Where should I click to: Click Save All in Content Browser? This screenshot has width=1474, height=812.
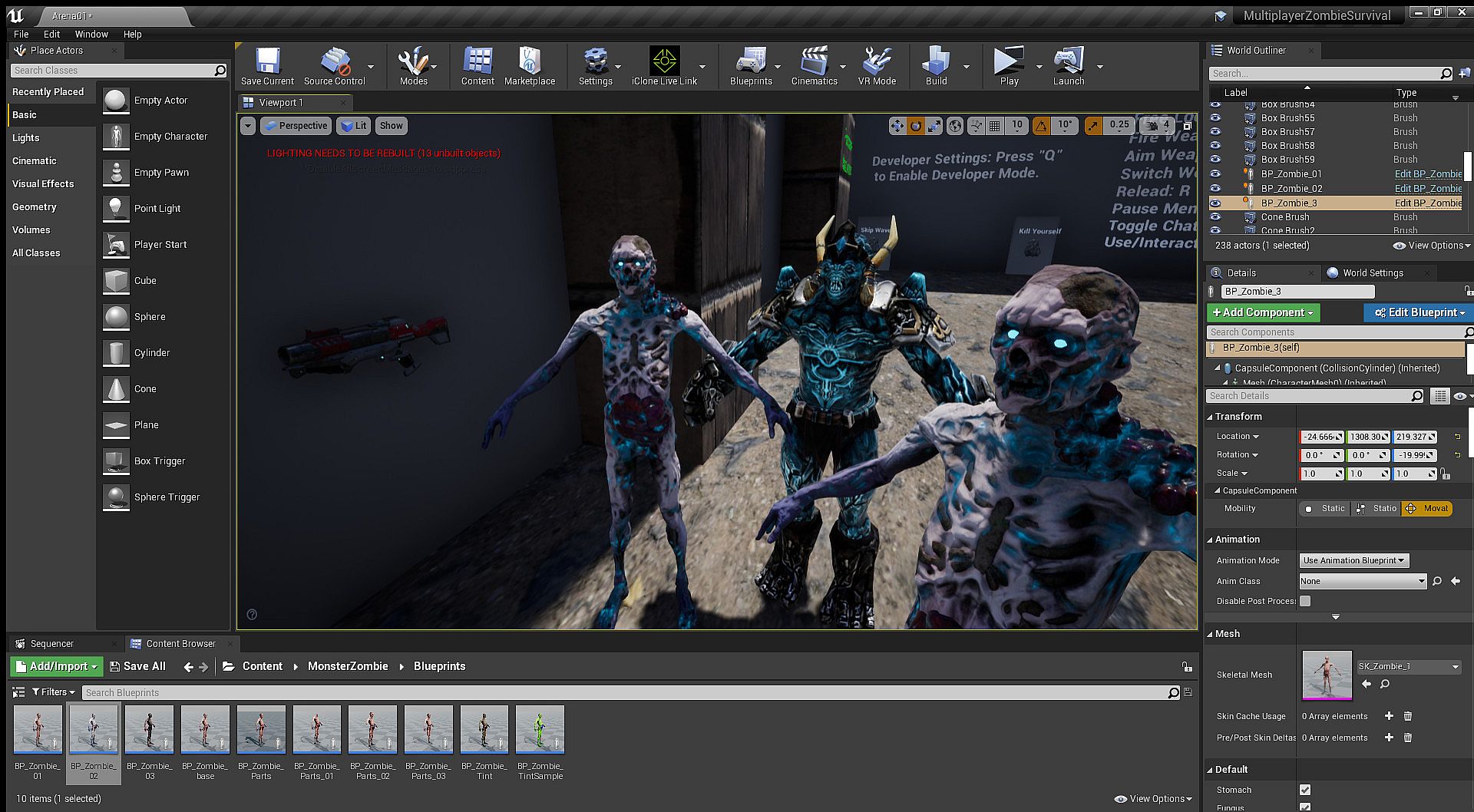(137, 666)
